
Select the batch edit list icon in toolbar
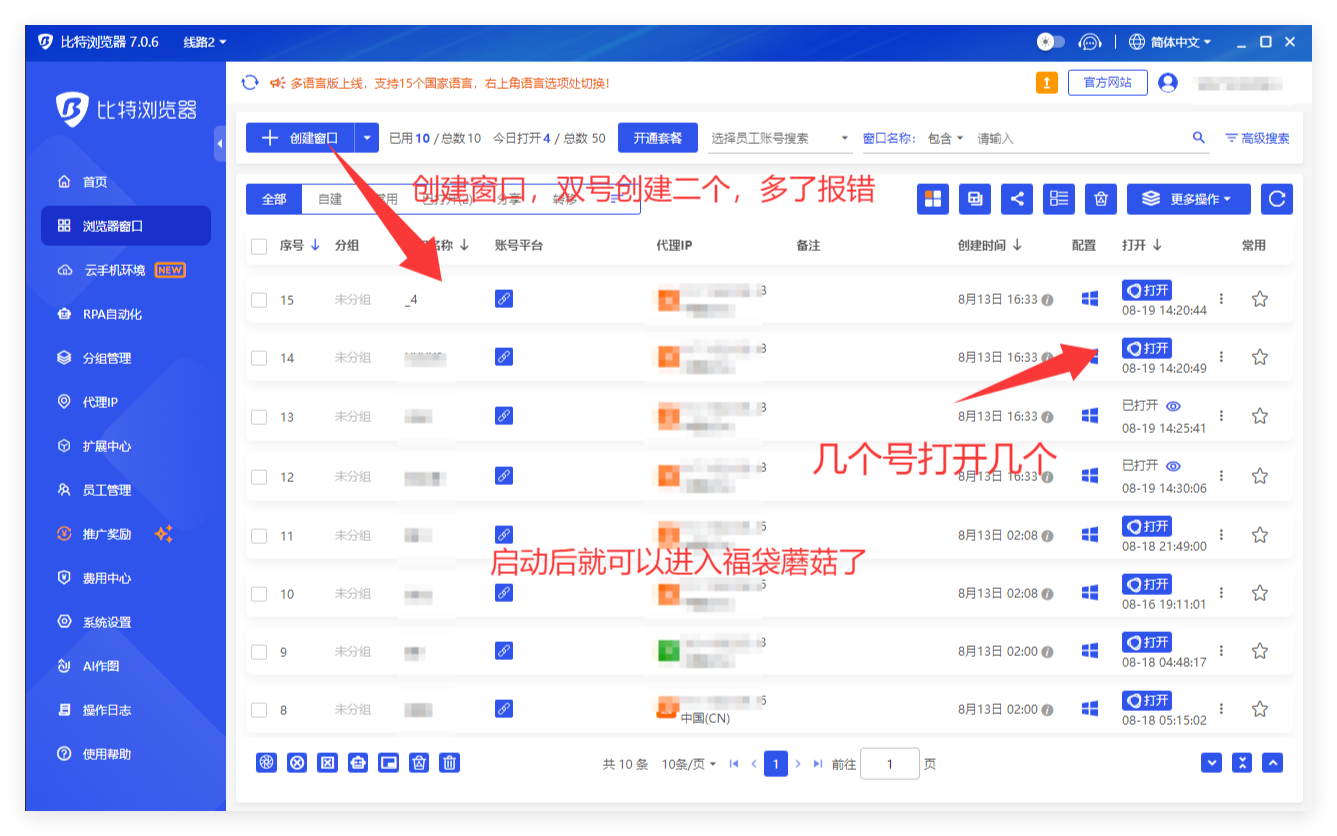[1059, 199]
